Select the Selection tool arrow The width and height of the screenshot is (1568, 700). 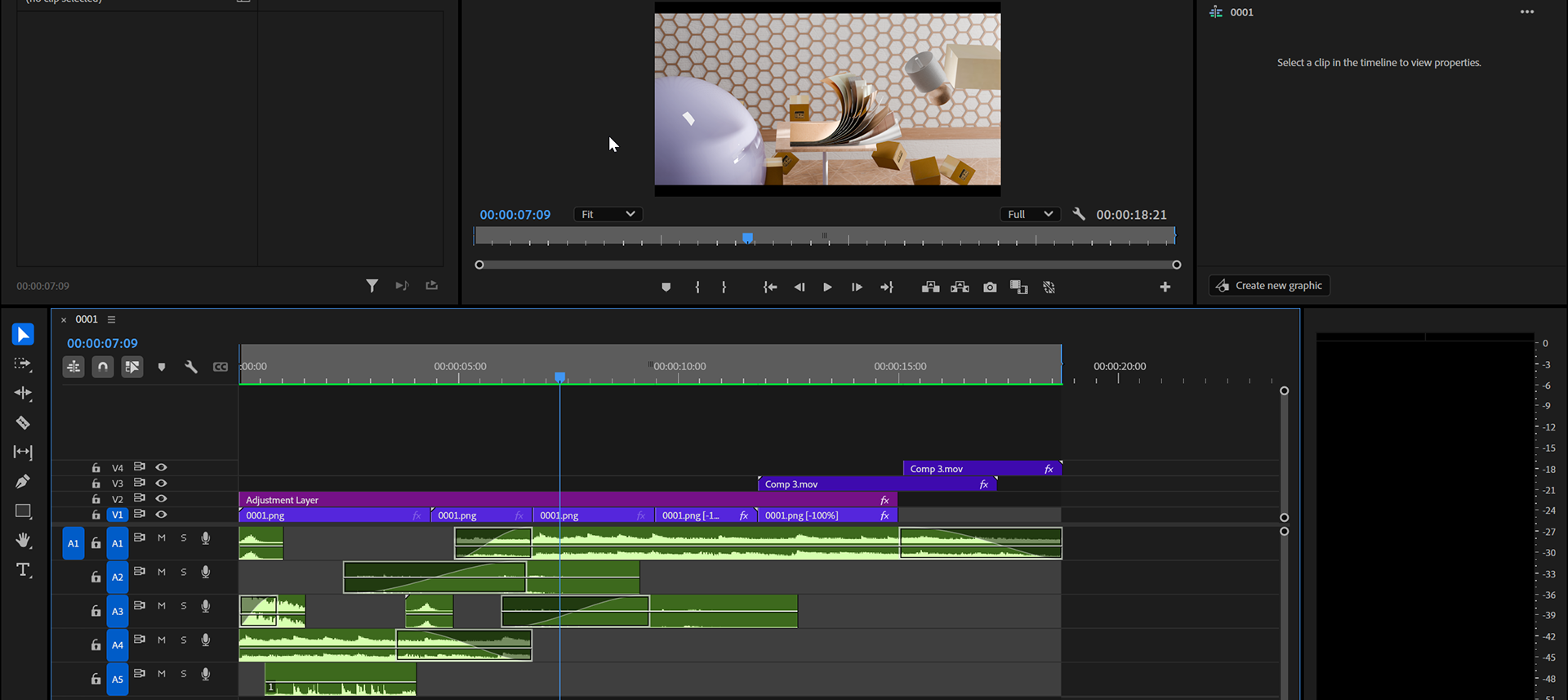coord(23,334)
